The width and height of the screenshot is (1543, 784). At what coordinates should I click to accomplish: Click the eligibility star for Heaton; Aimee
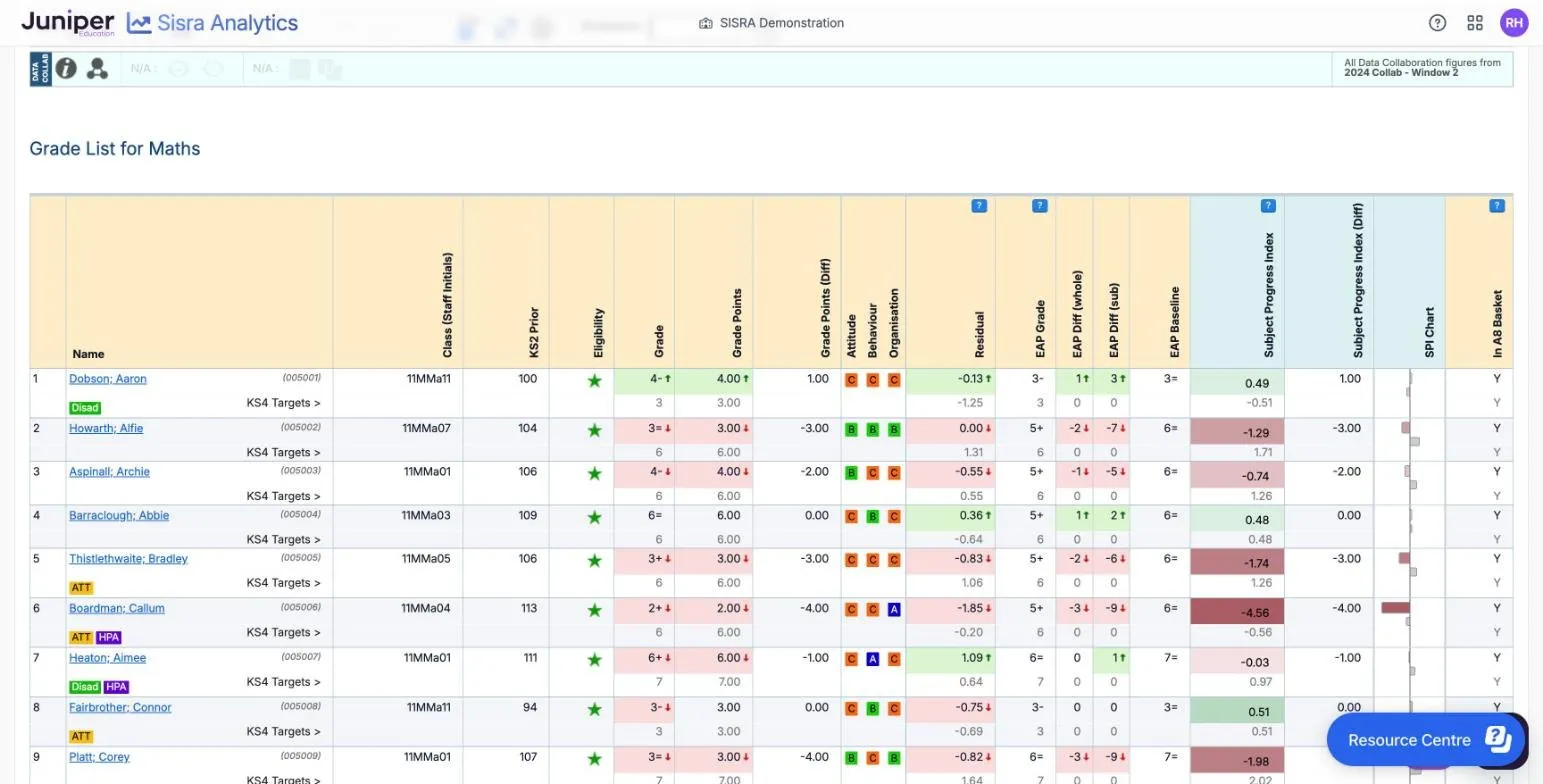pyautogui.click(x=595, y=660)
